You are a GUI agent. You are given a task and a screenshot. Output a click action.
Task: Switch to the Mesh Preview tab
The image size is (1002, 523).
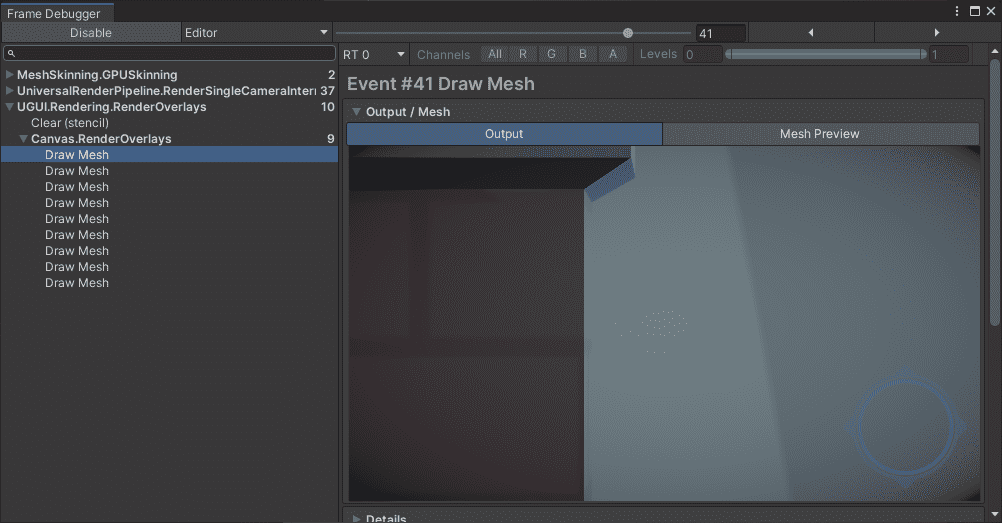coord(820,134)
